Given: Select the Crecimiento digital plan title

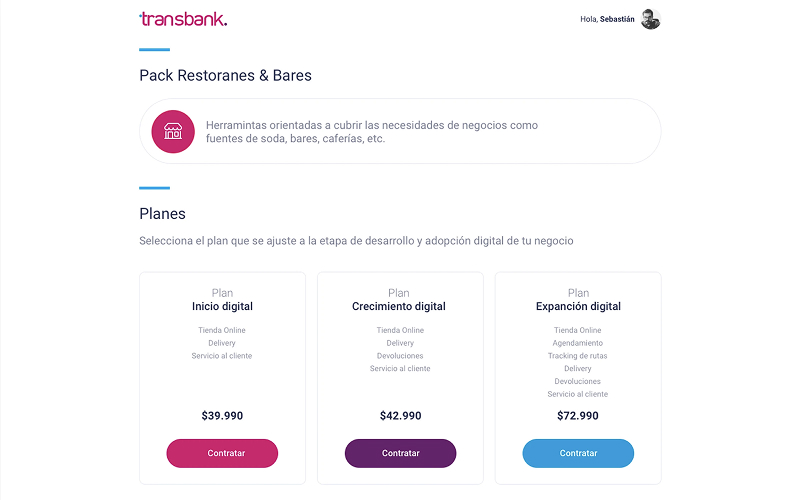Looking at the screenshot, I should click(x=399, y=306).
